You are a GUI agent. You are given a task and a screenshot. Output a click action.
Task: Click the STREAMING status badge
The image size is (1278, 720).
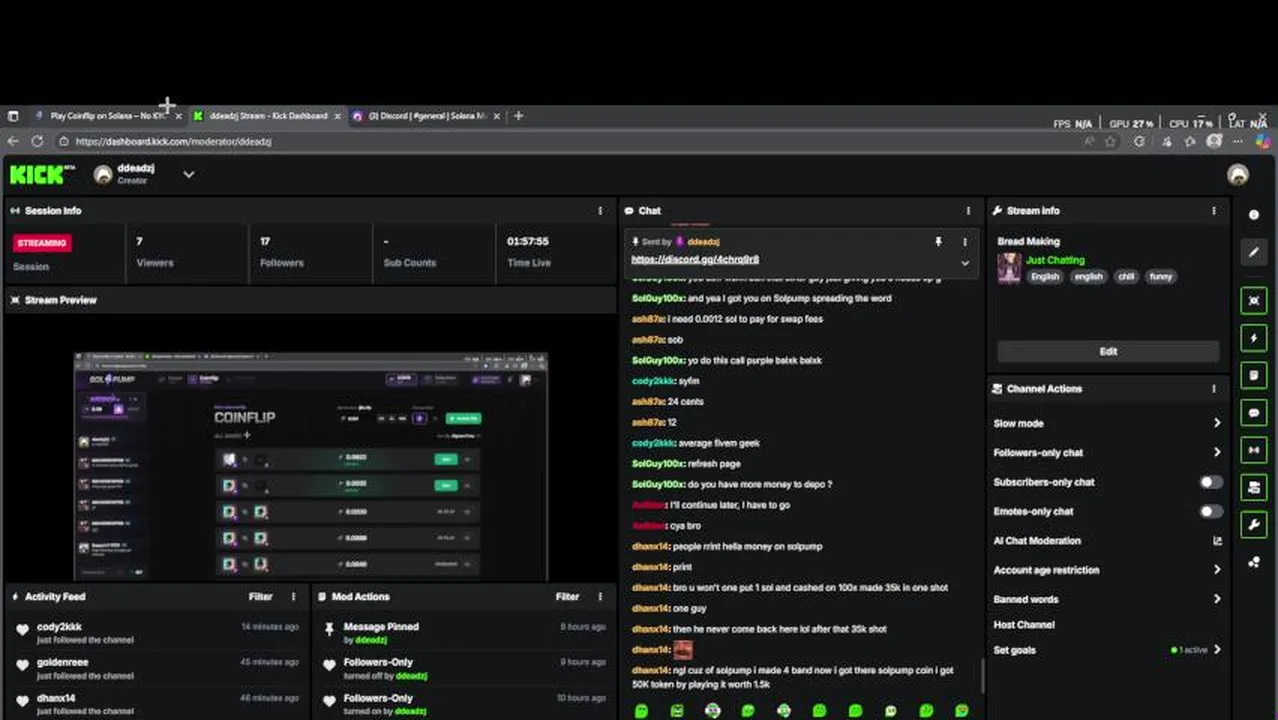click(41, 243)
